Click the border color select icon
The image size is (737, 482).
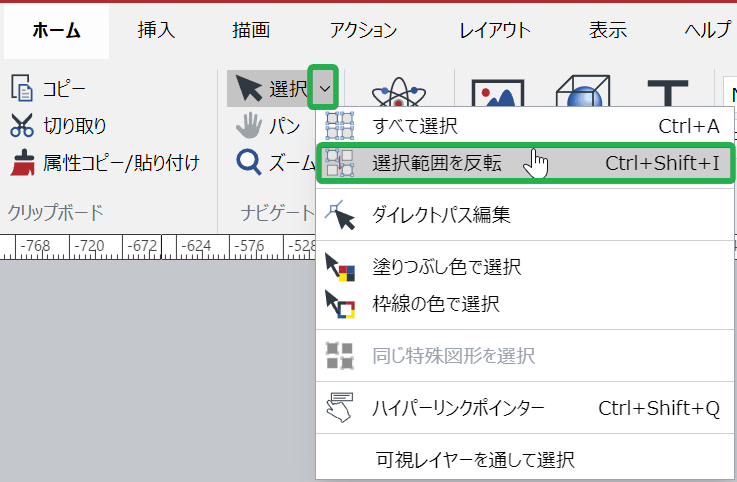coord(340,304)
